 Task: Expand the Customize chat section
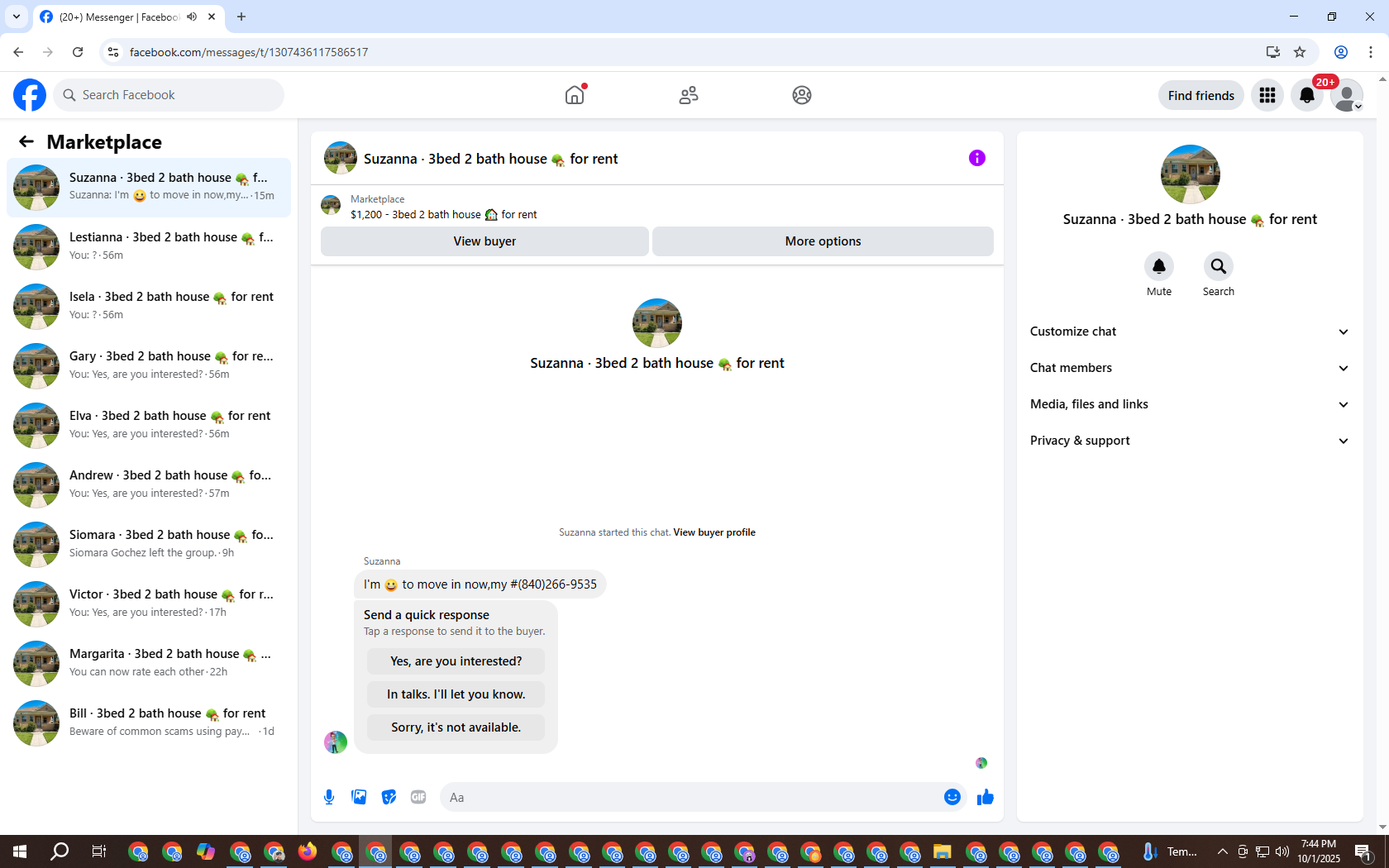(1190, 331)
